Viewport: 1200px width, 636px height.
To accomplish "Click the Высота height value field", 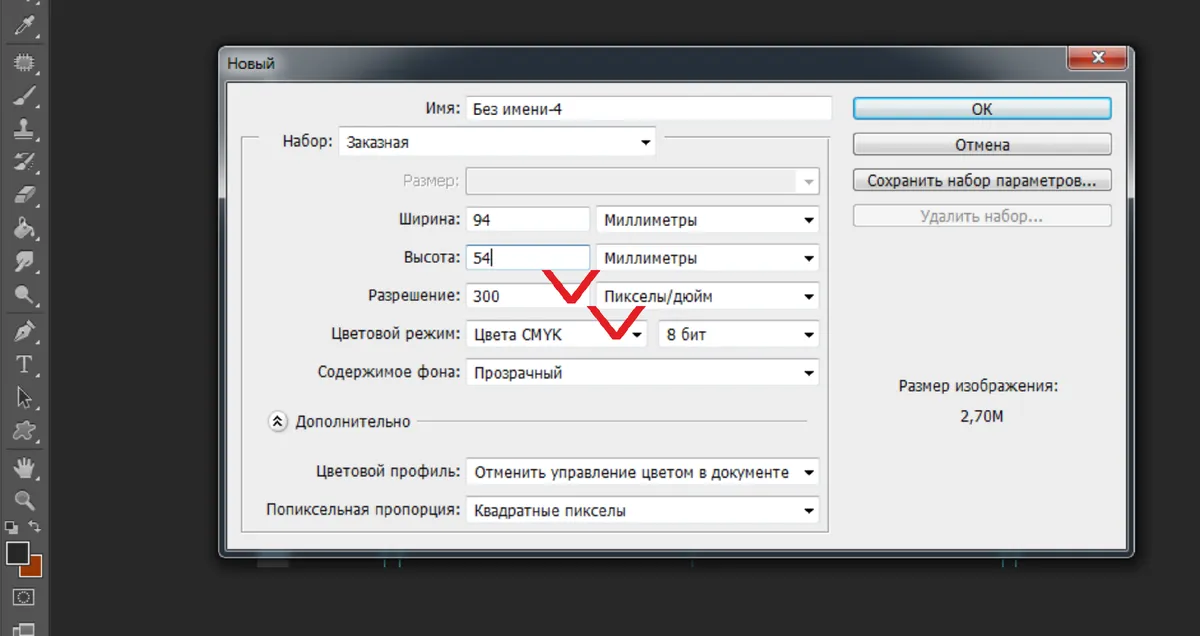I will tap(527, 258).
